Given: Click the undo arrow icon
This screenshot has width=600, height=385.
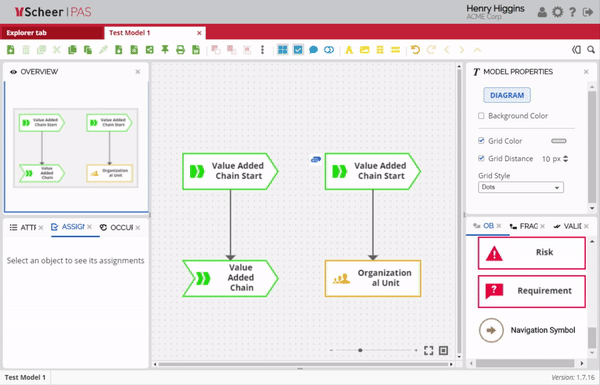Looking at the screenshot, I should [x=415, y=50].
